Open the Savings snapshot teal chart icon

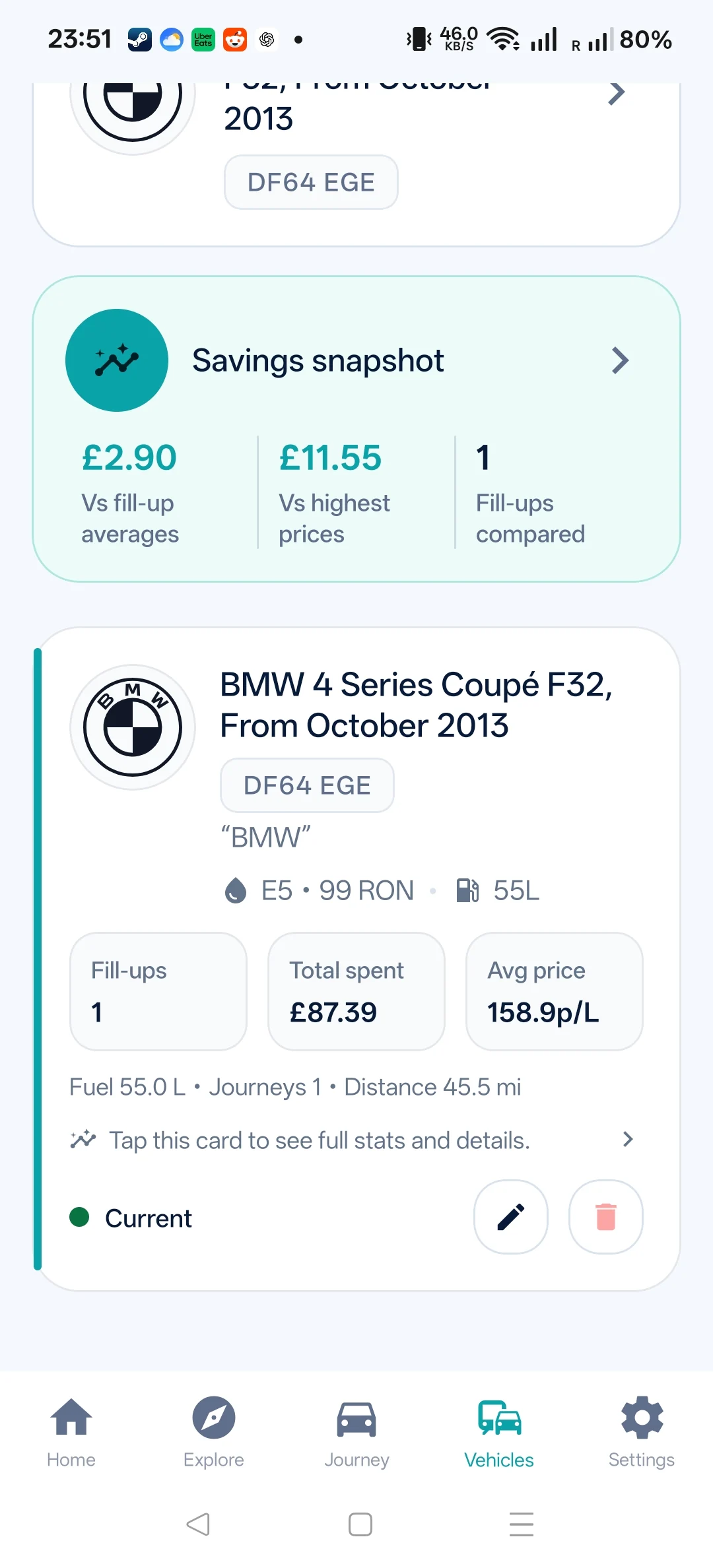(117, 360)
